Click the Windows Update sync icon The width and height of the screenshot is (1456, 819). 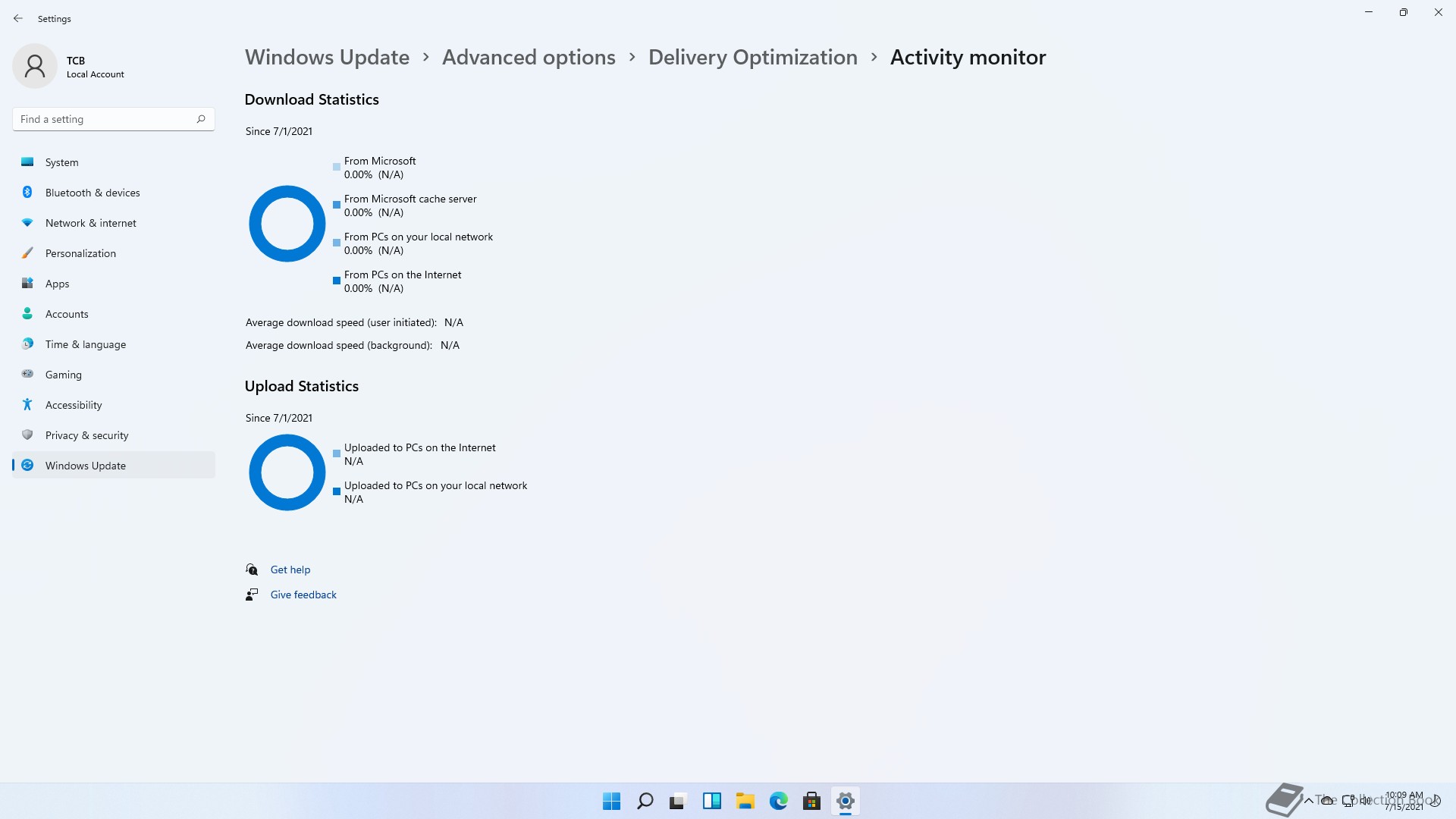coord(27,466)
